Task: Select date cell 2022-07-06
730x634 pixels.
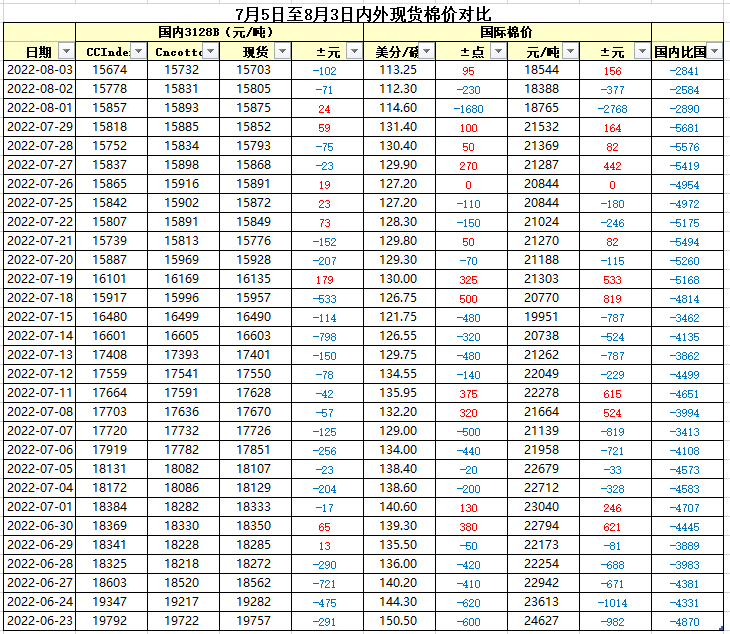Action: point(40,450)
